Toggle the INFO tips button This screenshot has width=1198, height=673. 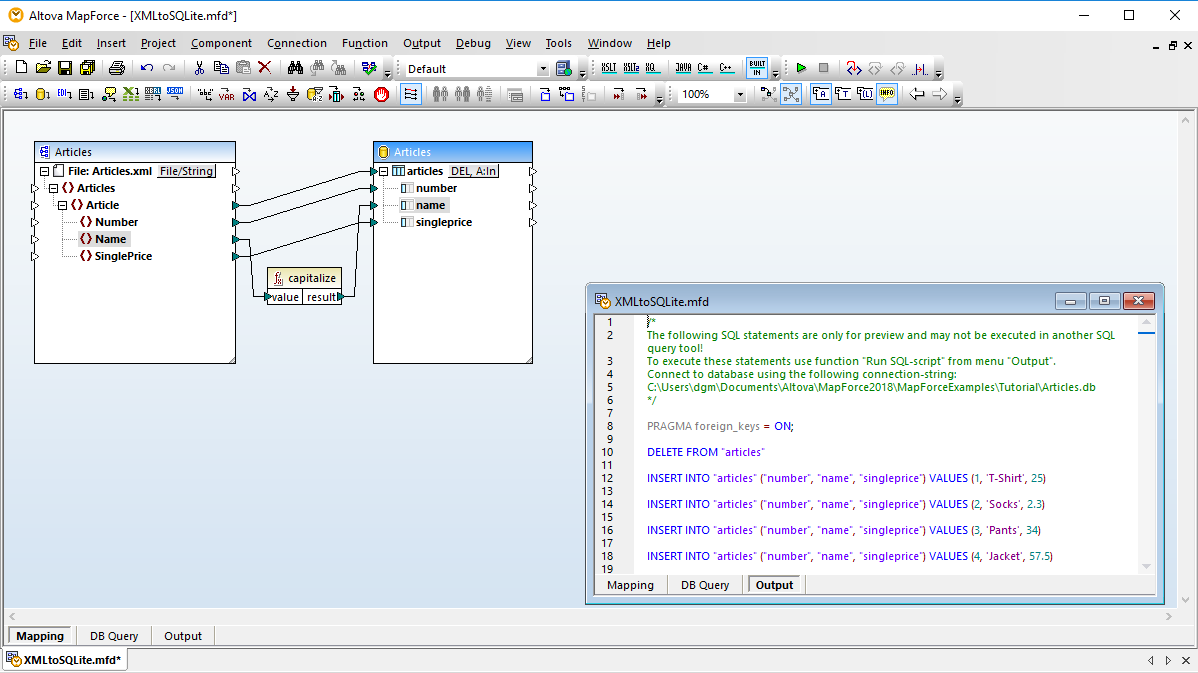886,94
